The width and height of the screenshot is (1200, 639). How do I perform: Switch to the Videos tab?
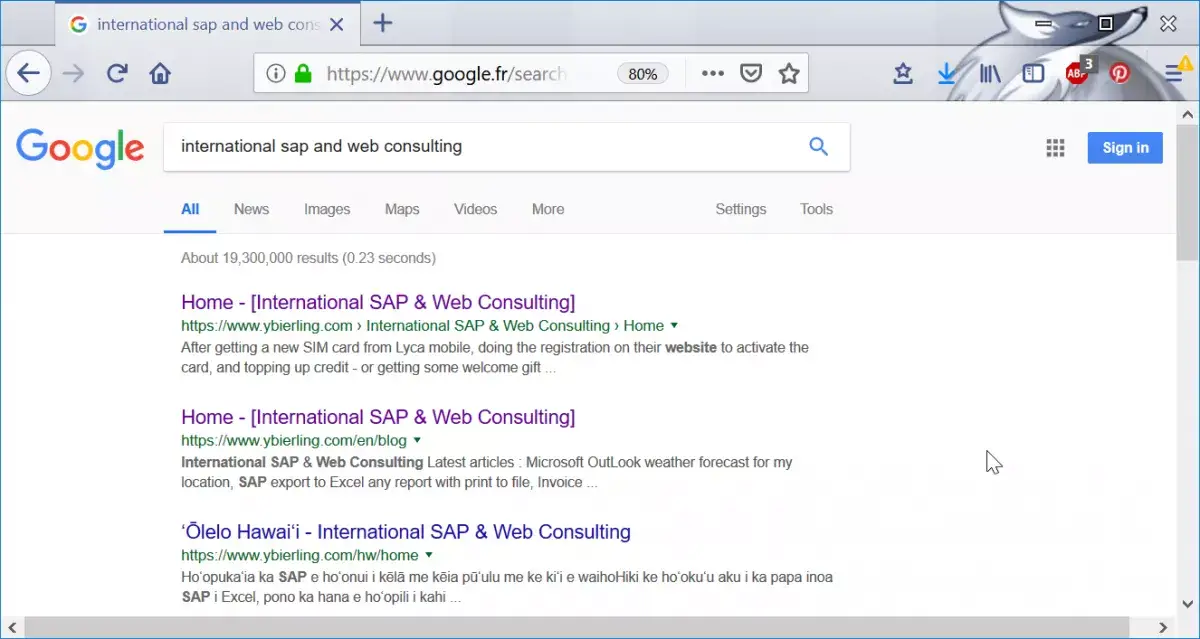[475, 209]
